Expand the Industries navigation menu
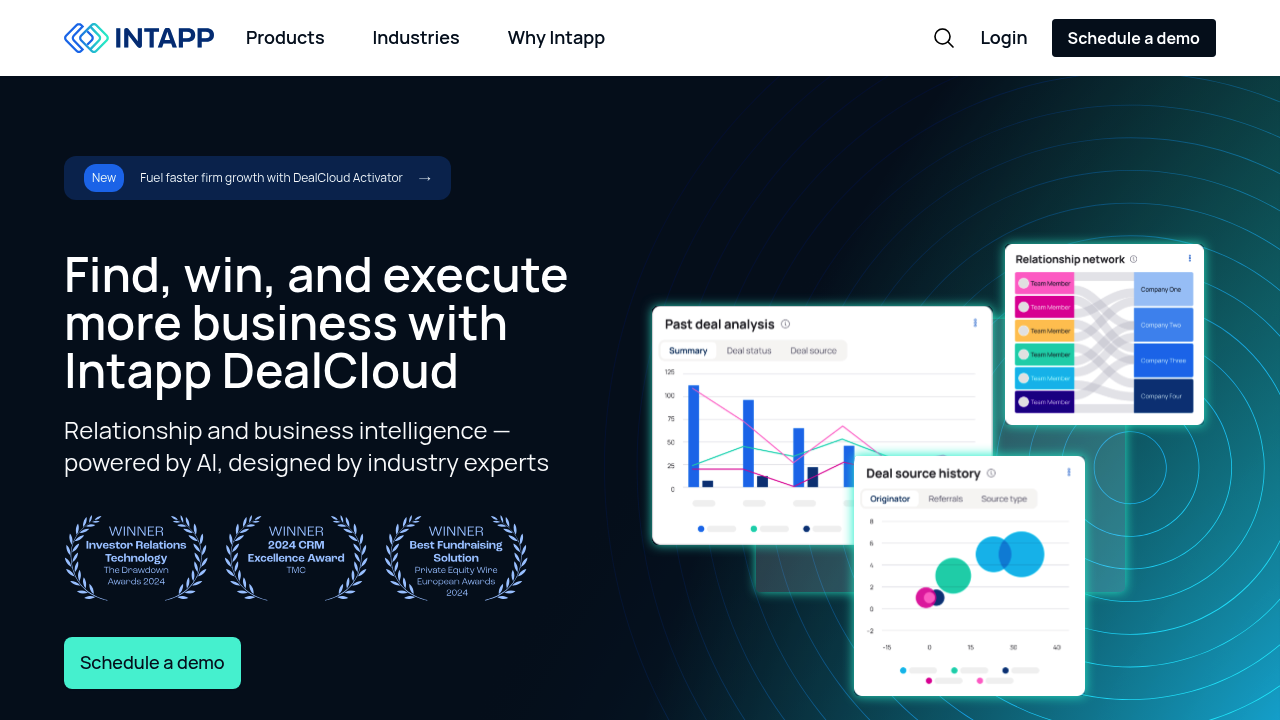 pos(416,37)
